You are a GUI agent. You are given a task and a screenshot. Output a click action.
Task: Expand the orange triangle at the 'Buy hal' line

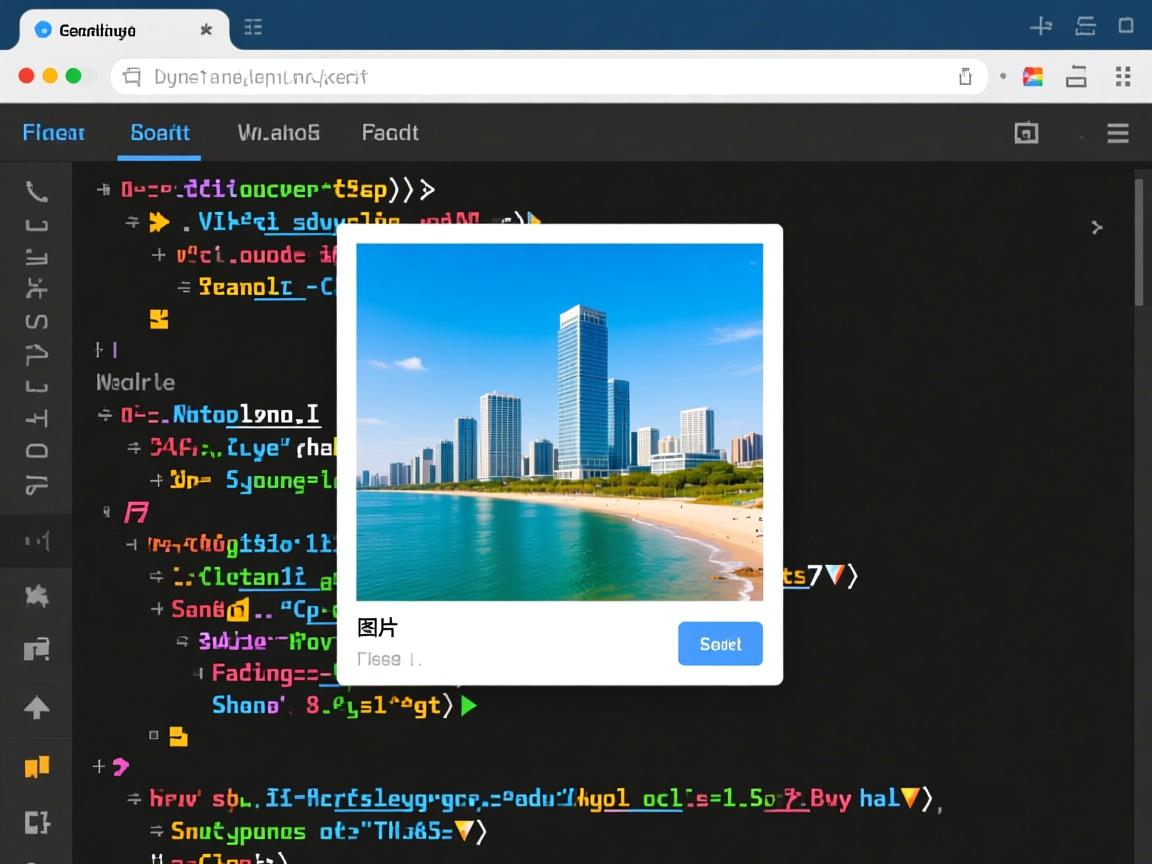[x=910, y=798]
